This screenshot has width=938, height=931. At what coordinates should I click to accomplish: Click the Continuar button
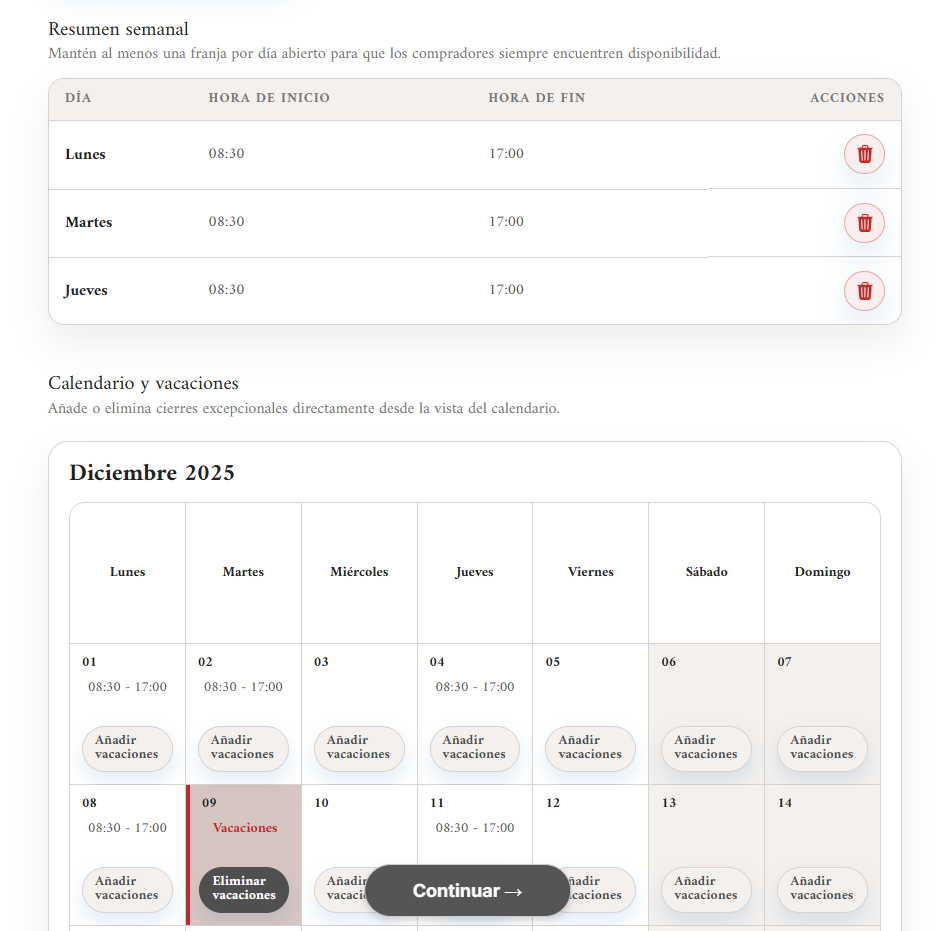[x=467, y=890]
